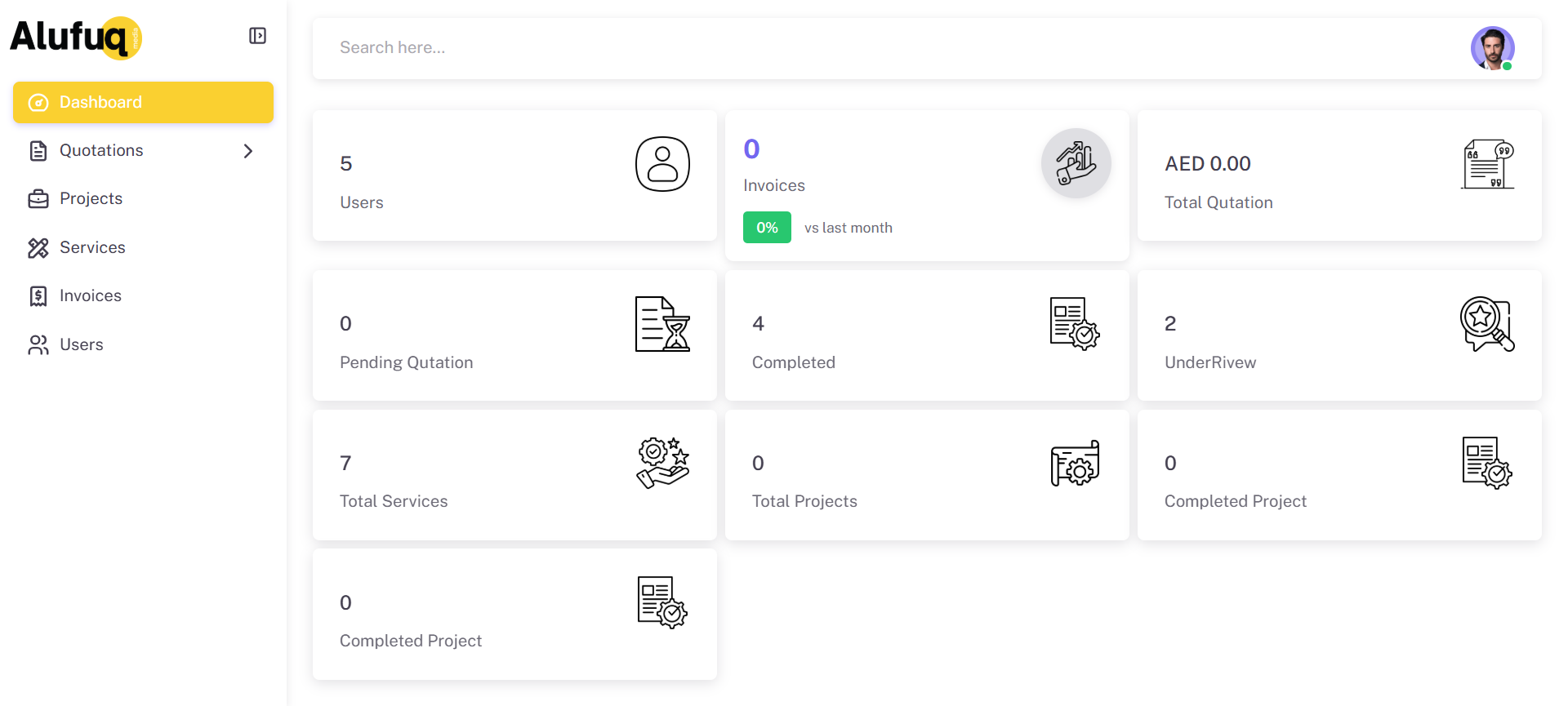Select the Dashboard icon in sidebar
The height and width of the screenshot is (706, 1568).
coord(38,102)
